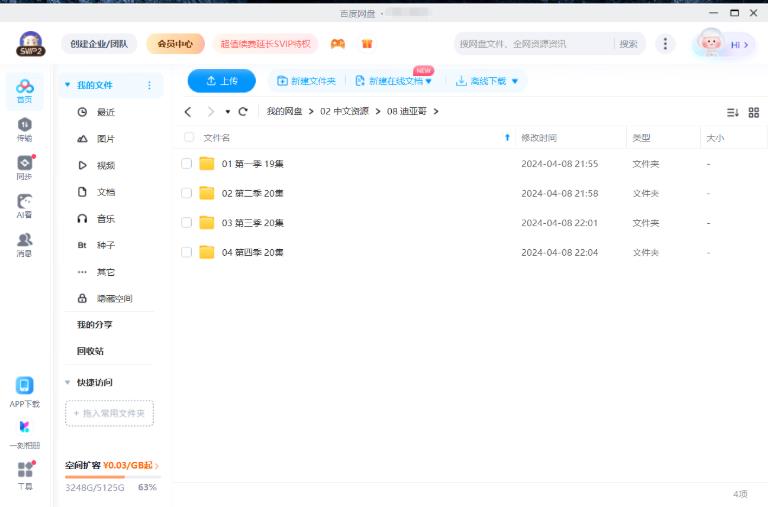This screenshot has height=507, width=768.
Task: Click the game controller icon
Action: pos(337,44)
